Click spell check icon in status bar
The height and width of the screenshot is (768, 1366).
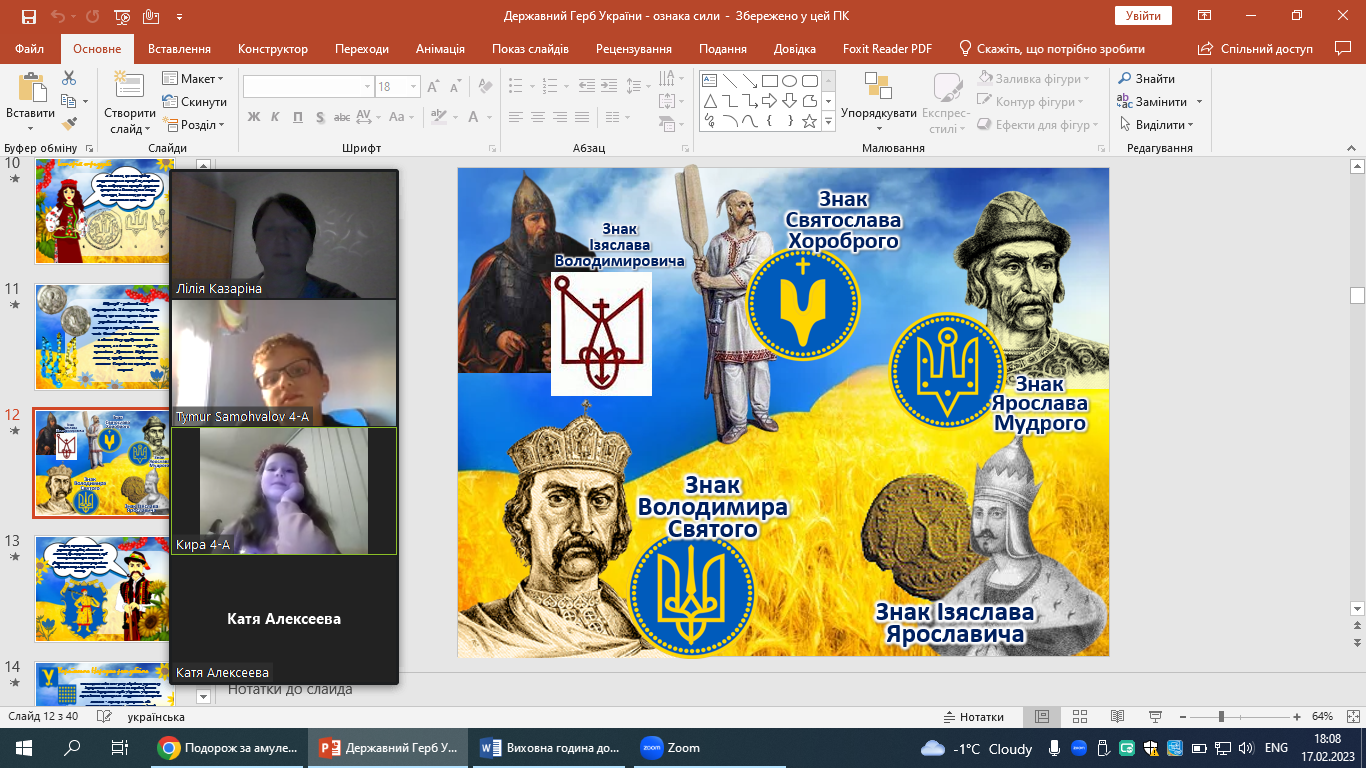[104, 717]
